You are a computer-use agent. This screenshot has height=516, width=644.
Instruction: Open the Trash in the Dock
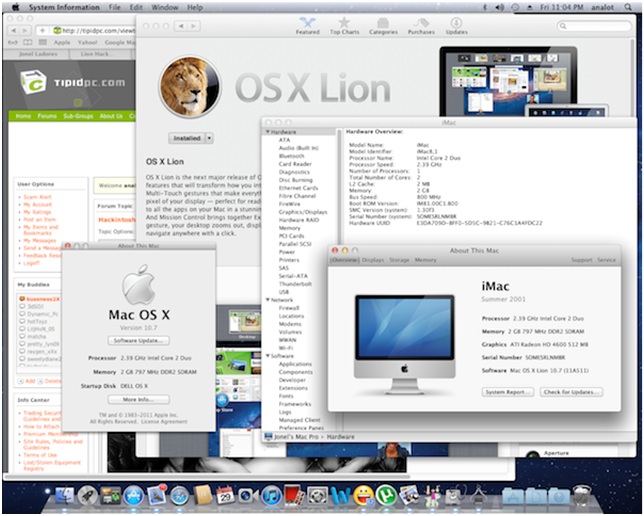581,495
